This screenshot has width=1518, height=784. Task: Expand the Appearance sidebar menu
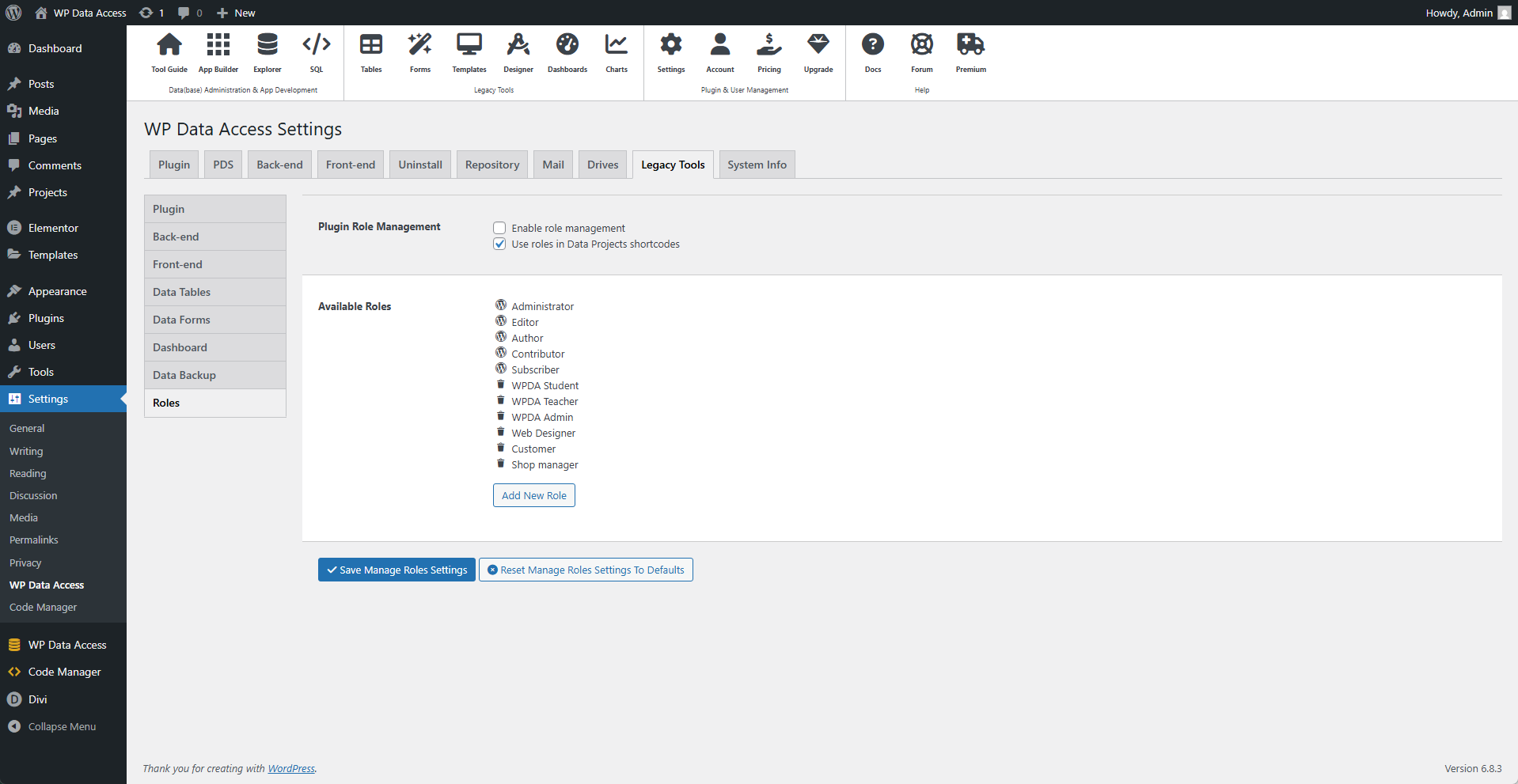(x=56, y=290)
